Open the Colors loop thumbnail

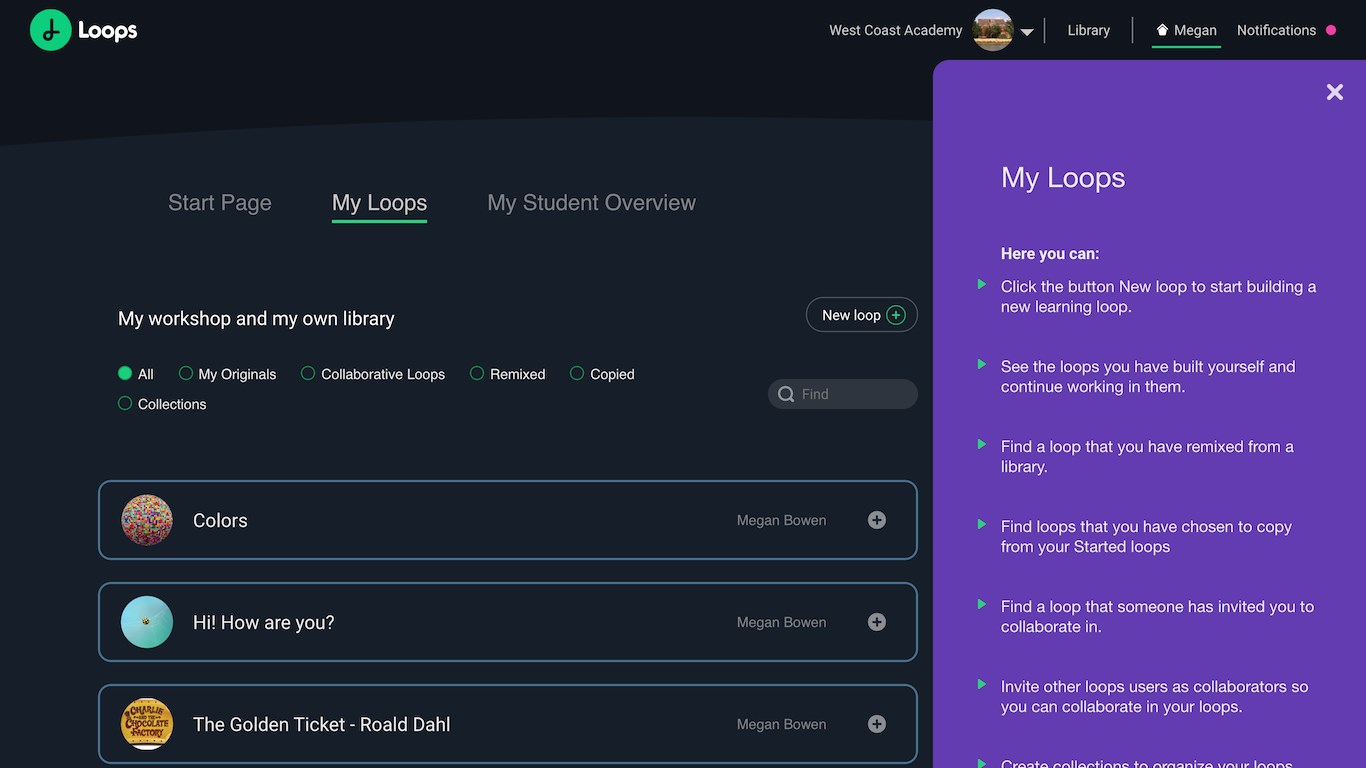[147, 520]
